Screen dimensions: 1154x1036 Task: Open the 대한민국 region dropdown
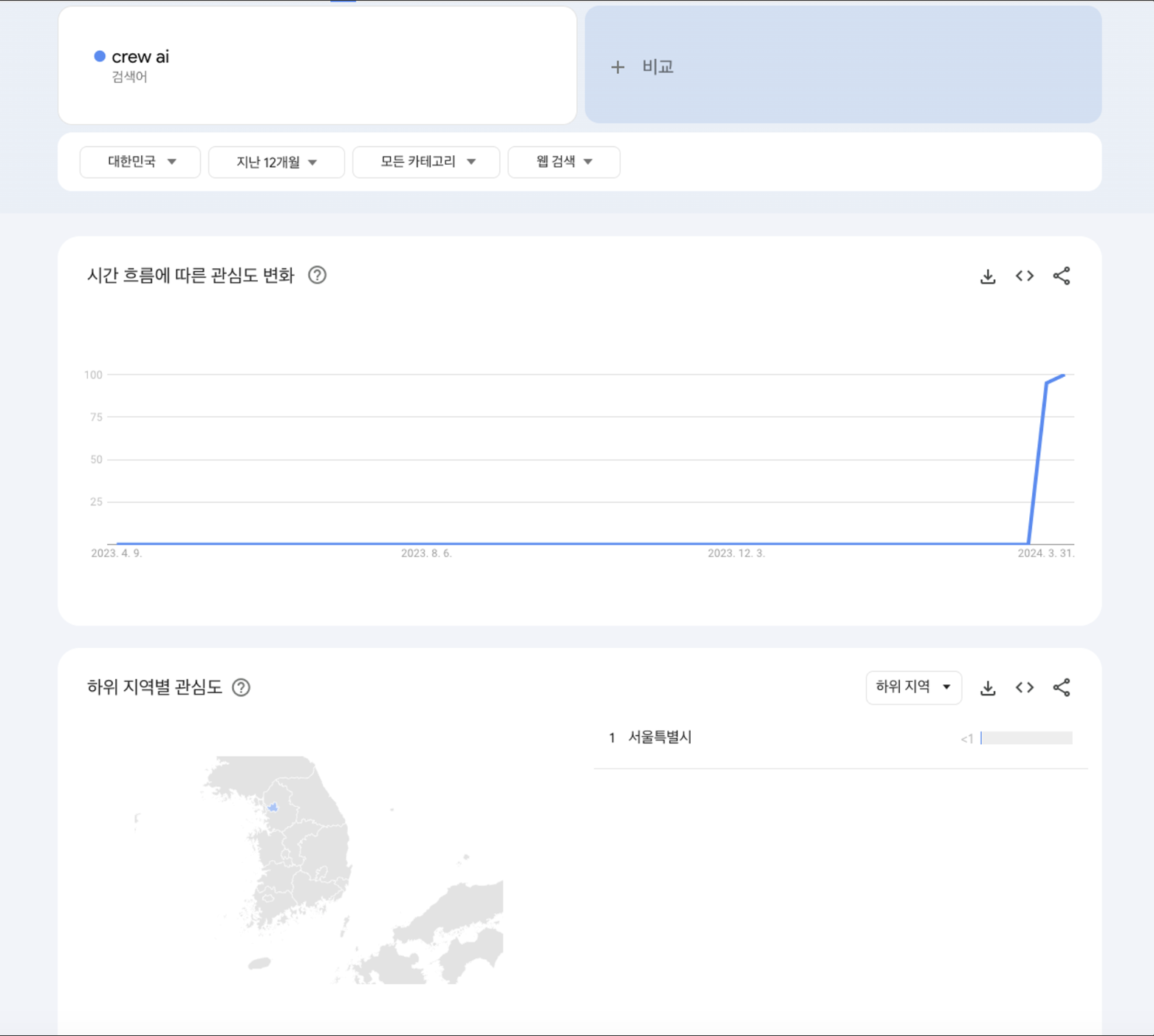(140, 162)
